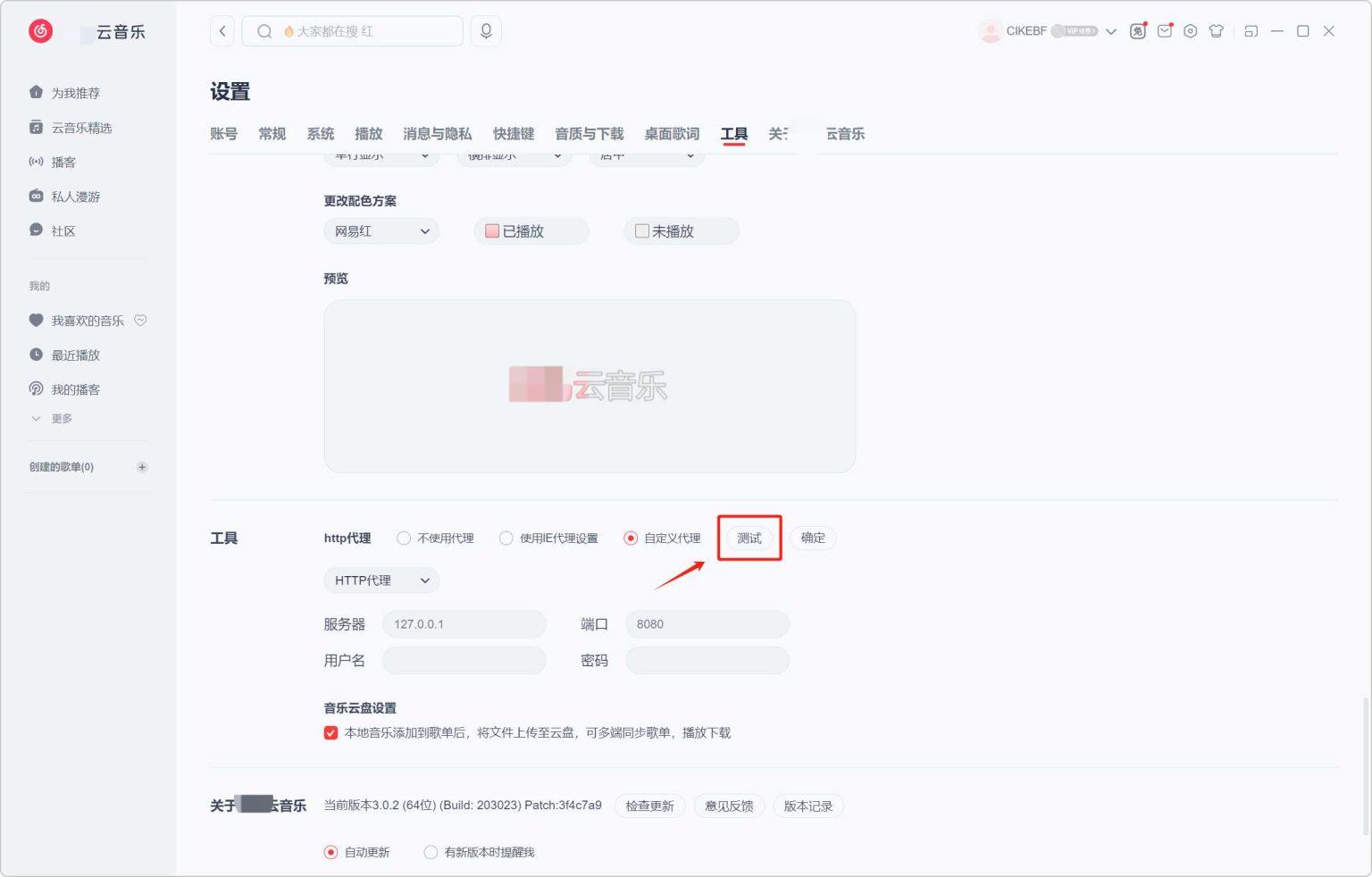Click the heartbeat mode icon beside 我喜欢的音乐
Image resolution: width=1372 pixels, height=877 pixels.
140,321
